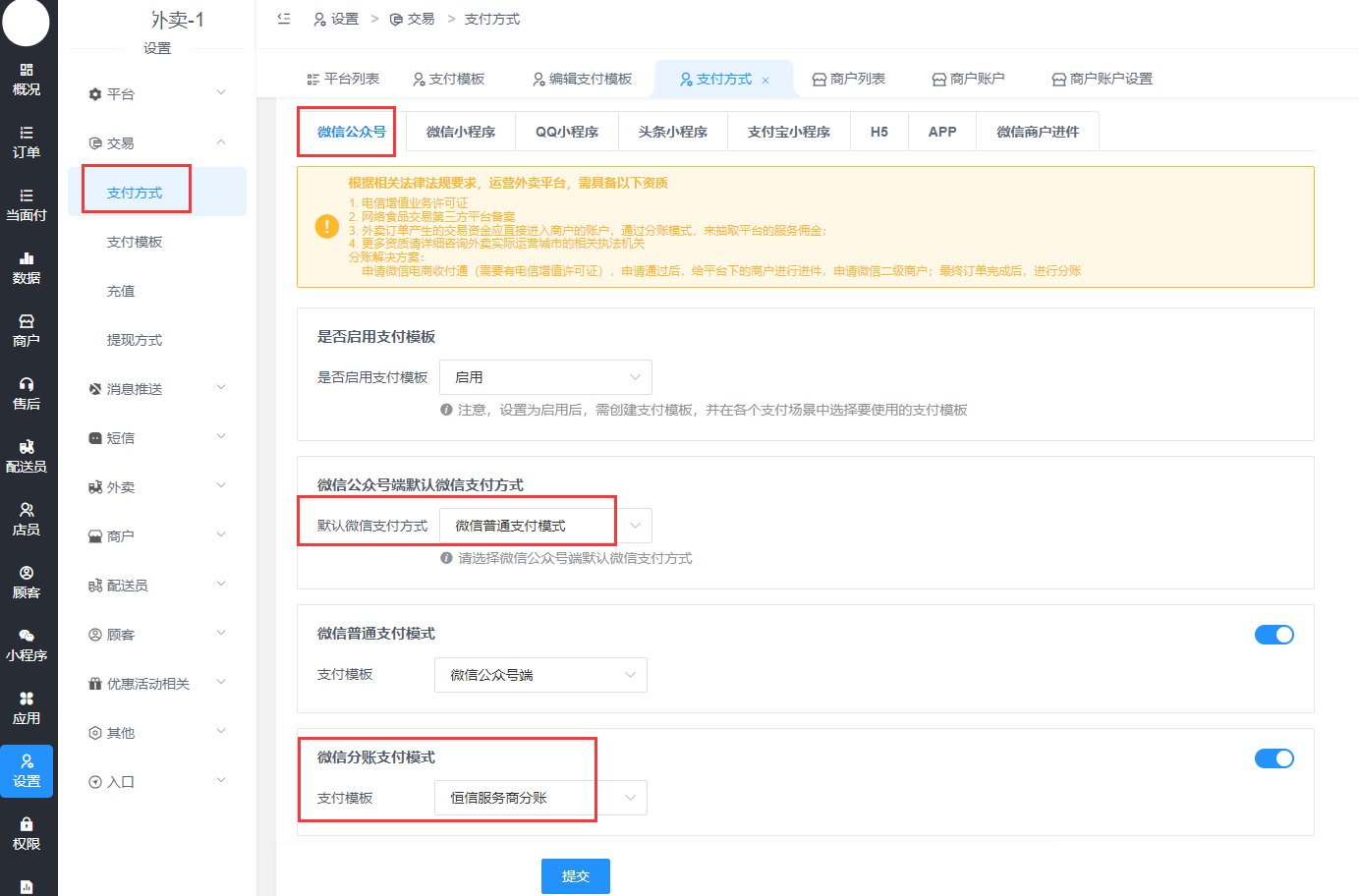Click the 提交 submit button
1359x896 pixels.
(576, 876)
